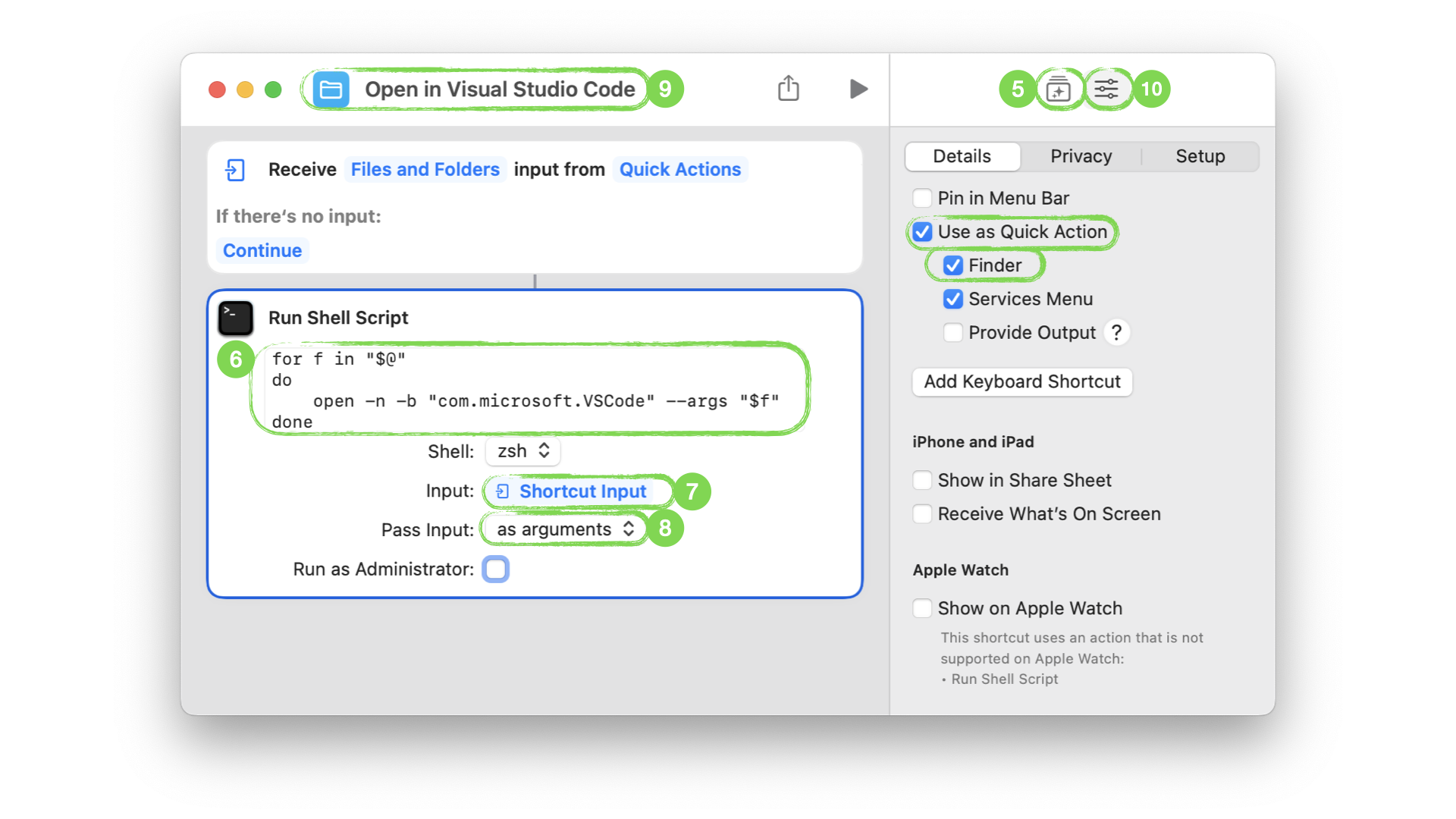Check Run as Administrator
The width and height of the screenshot is (1456, 819).
pos(496,569)
